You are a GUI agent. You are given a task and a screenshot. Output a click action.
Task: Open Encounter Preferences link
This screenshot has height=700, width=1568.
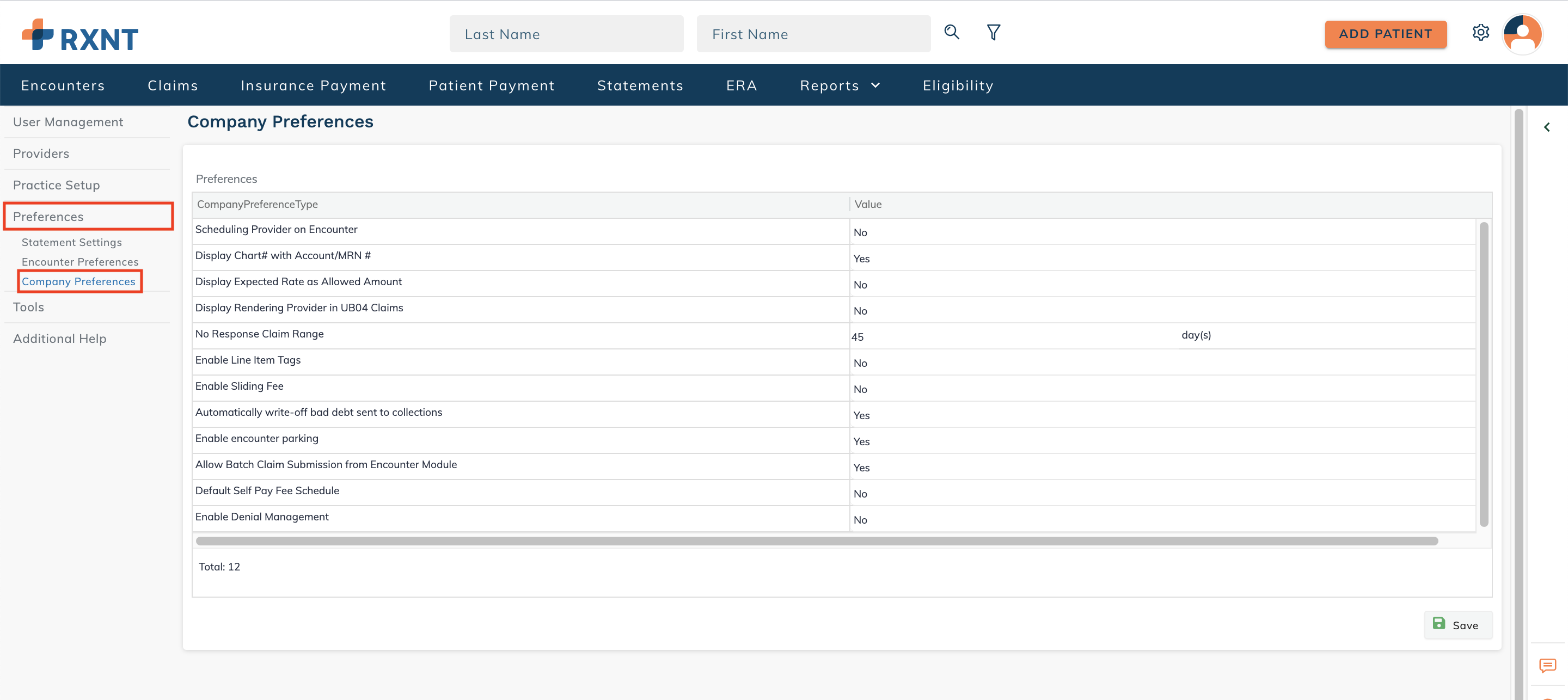pos(79,262)
